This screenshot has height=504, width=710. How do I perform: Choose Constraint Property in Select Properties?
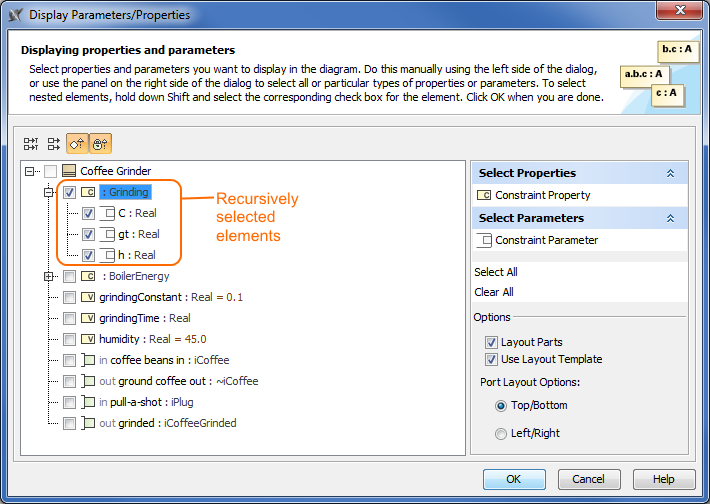coord(542,195)
